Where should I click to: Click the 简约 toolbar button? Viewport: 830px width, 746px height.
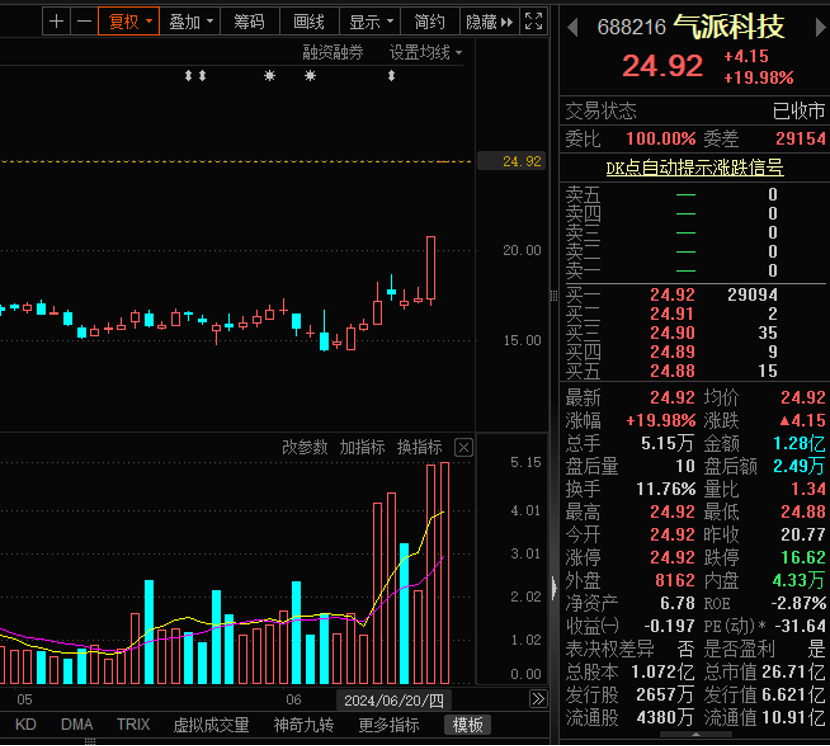click(x=429, y=22)
